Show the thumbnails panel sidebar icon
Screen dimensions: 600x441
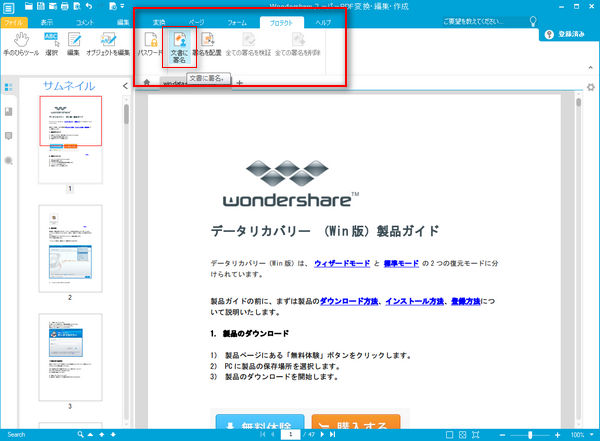[8, 87]
